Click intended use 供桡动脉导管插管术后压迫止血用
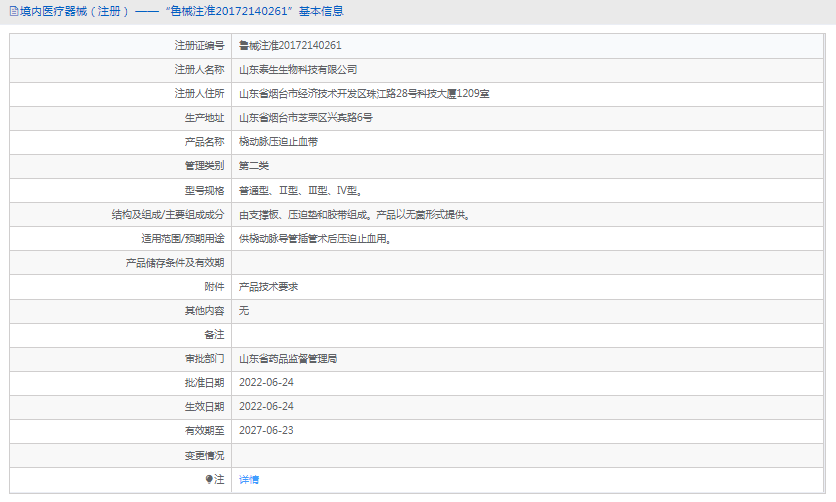Viewport: 836px width, 502px height. click(315, 239)
